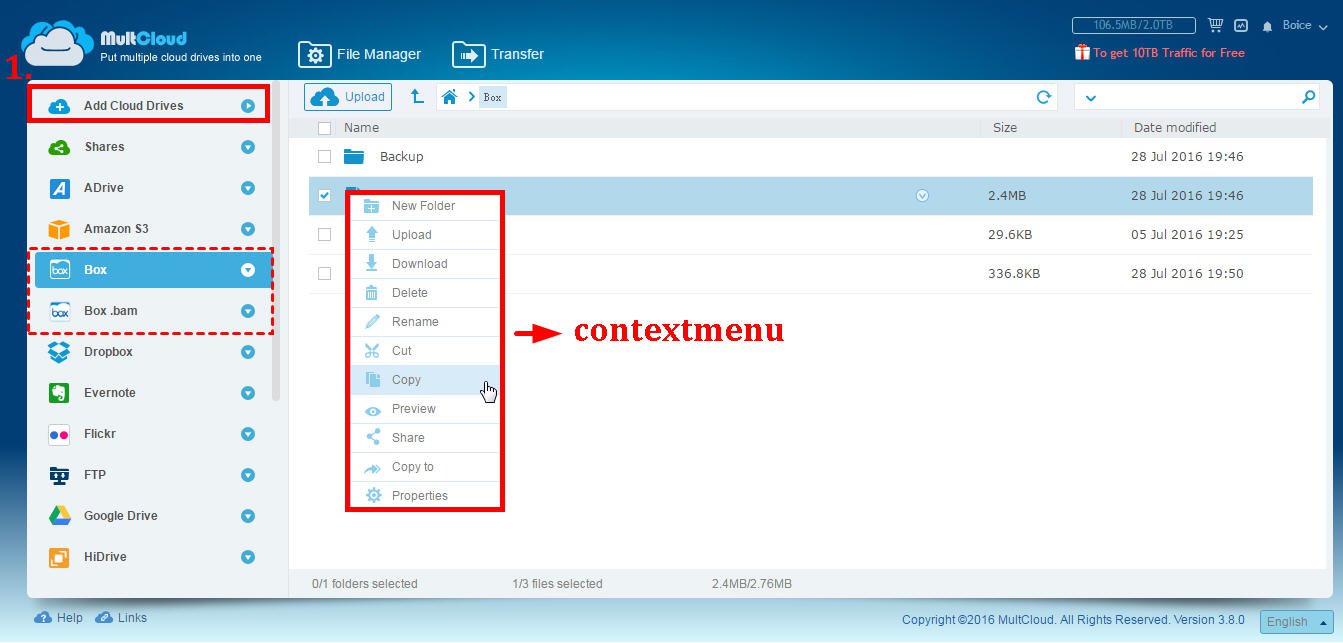Sort by Date modified column
Image resolution: width=1343 pixels, height=643 pixels.
pyautogui.click(x=1175, y=128)
